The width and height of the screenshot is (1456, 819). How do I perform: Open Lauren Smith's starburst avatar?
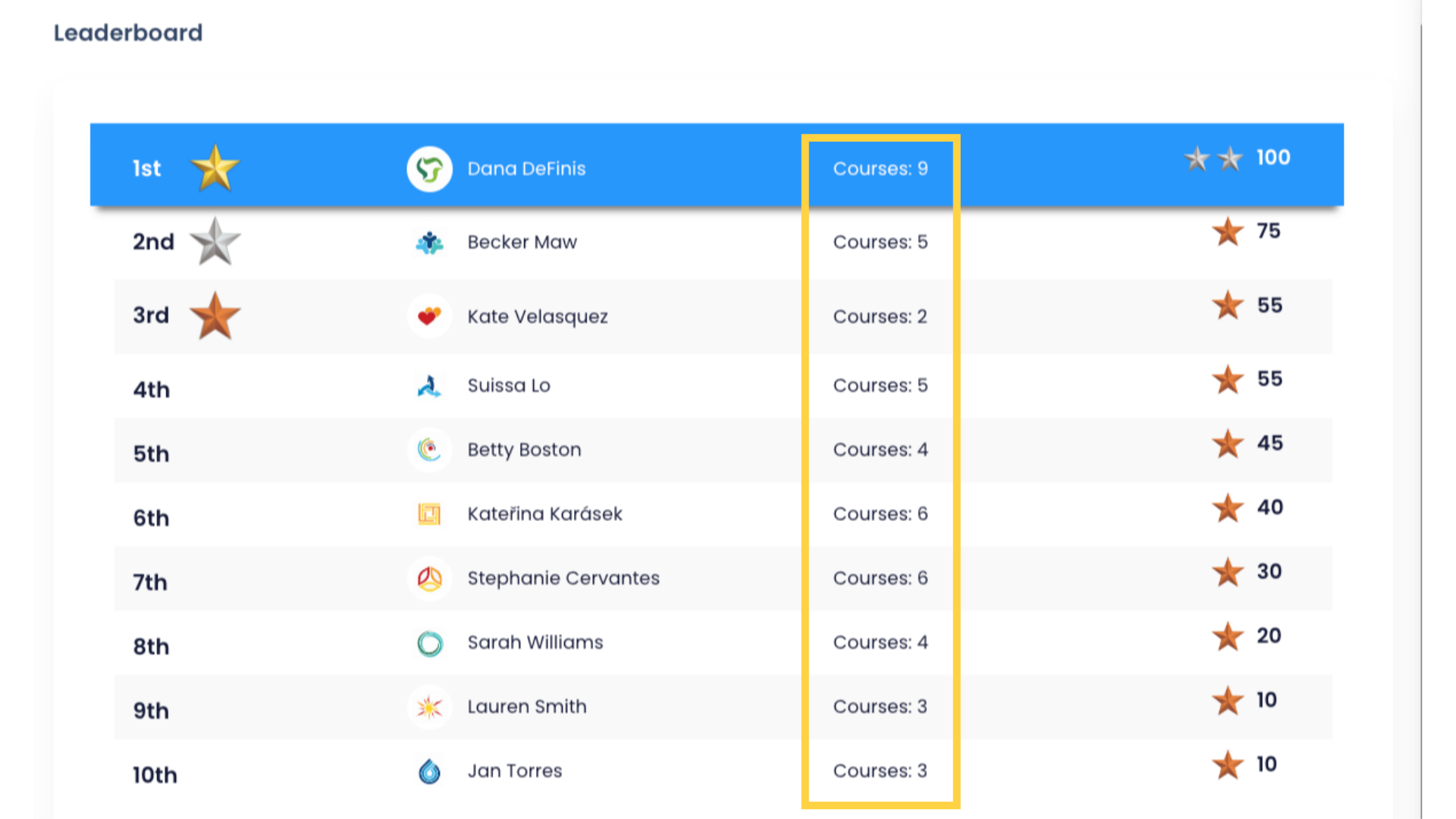[x=429, y=707]
